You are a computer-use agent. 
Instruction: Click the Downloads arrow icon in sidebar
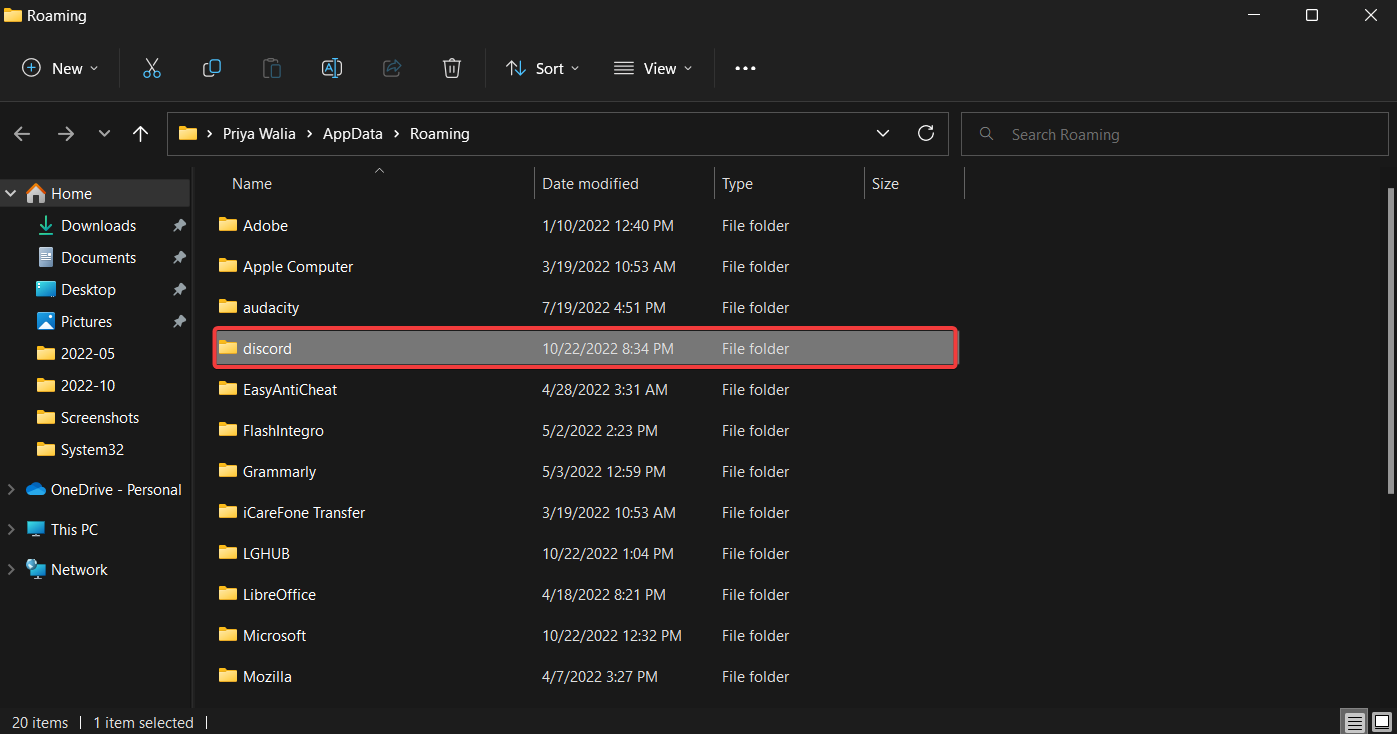tap(45, 225)
